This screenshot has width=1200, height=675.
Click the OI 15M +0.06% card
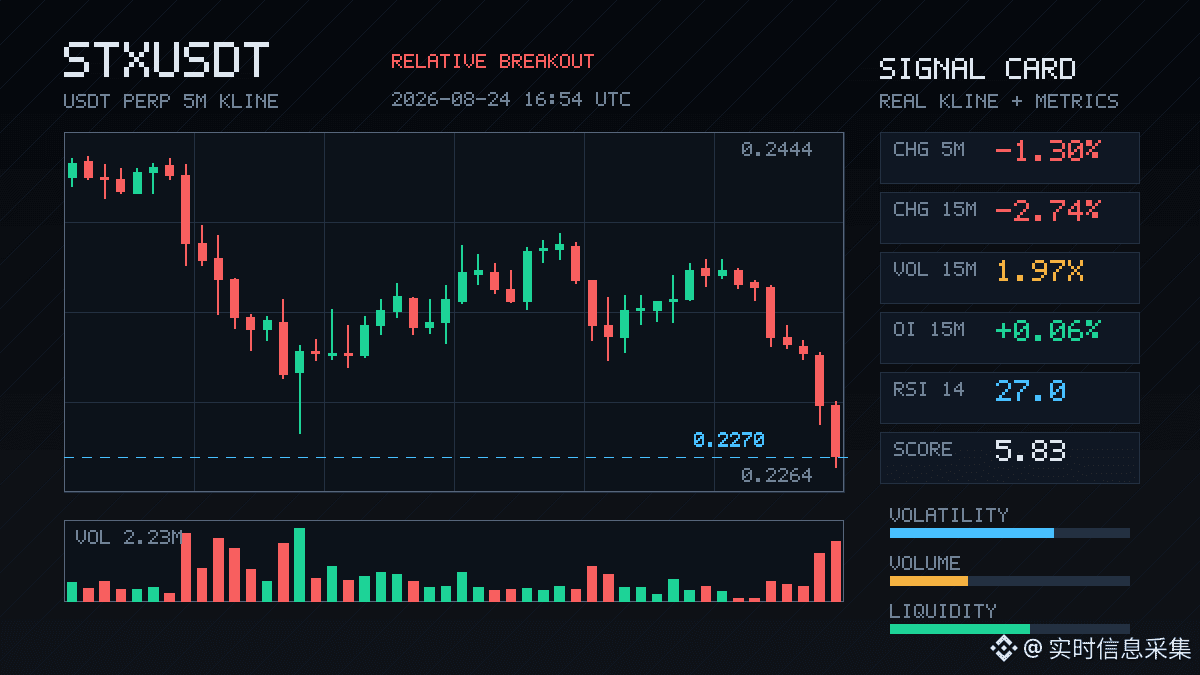(x=1009, y=337)
